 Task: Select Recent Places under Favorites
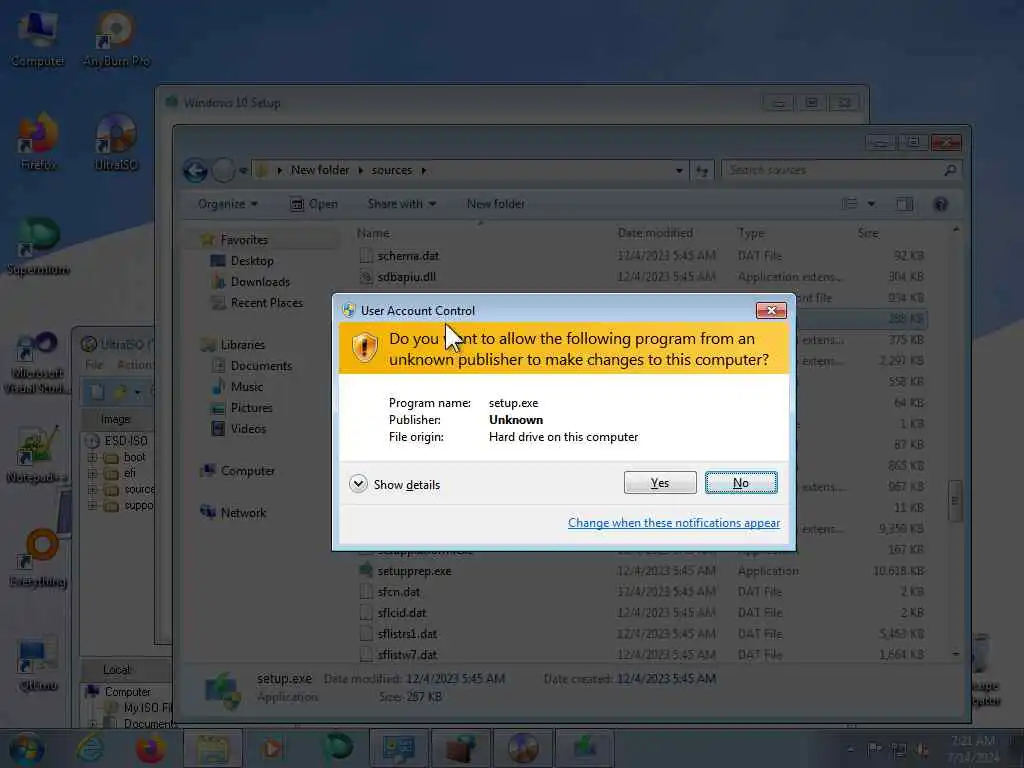tap(266, 302)
